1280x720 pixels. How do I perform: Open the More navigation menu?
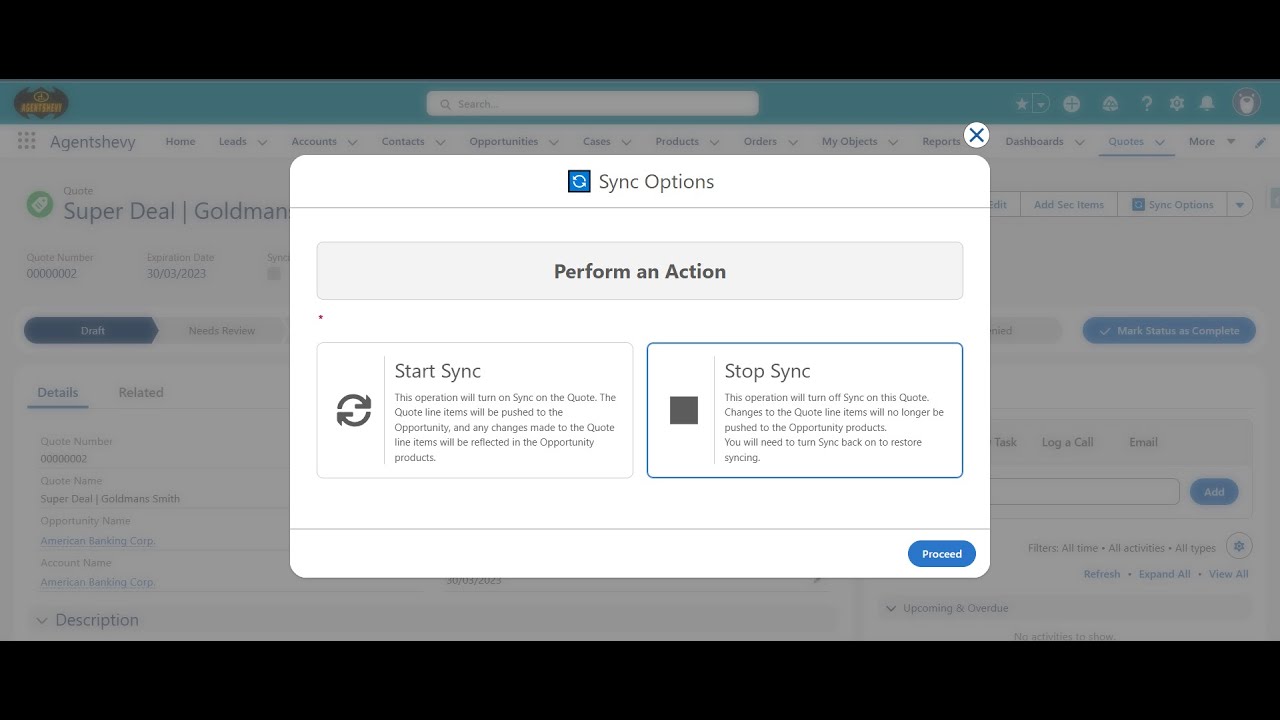coord(1212,141)
